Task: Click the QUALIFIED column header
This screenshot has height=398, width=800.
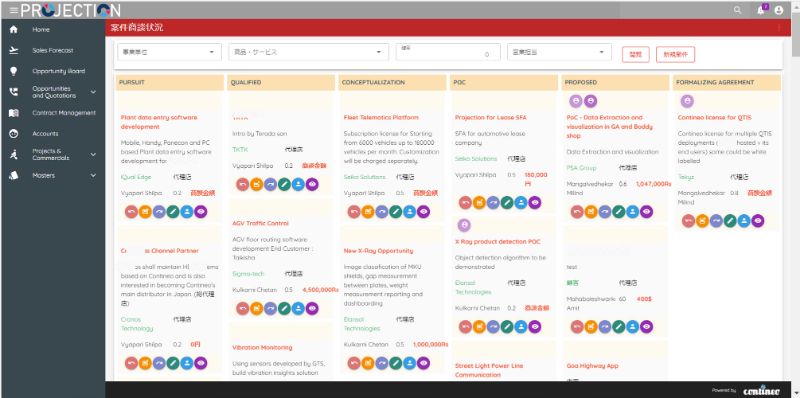Action: coord(281,82)
